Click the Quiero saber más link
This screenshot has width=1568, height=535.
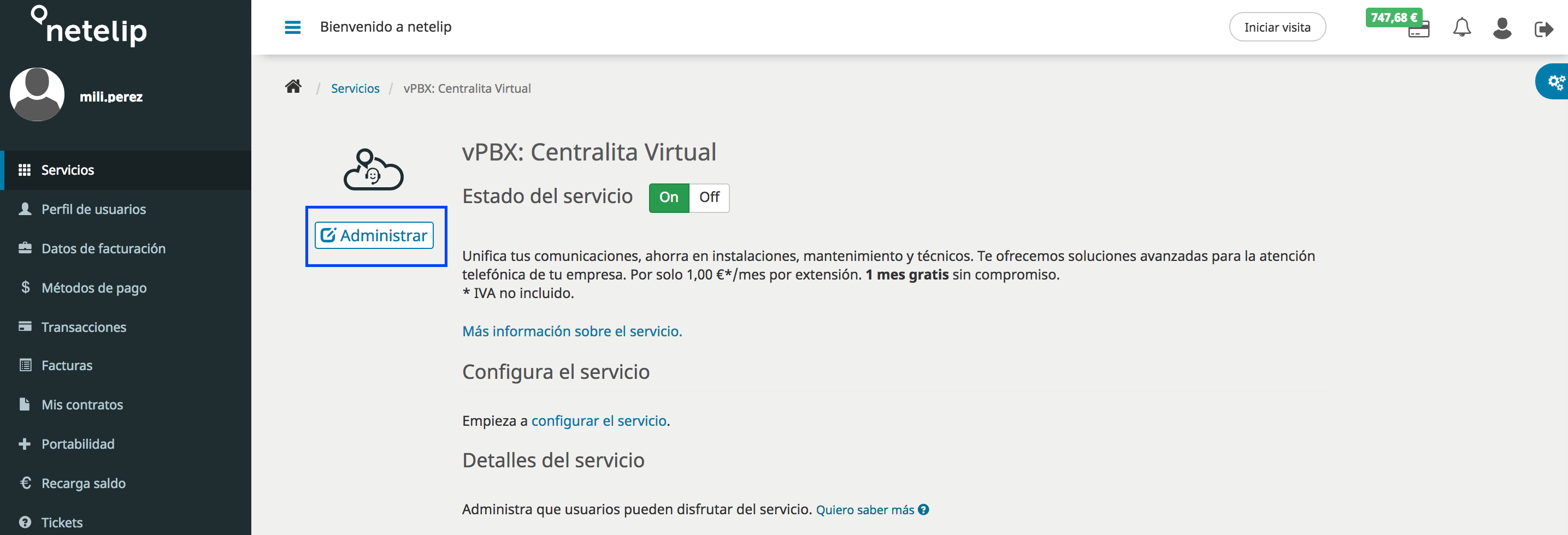[865, 509]
